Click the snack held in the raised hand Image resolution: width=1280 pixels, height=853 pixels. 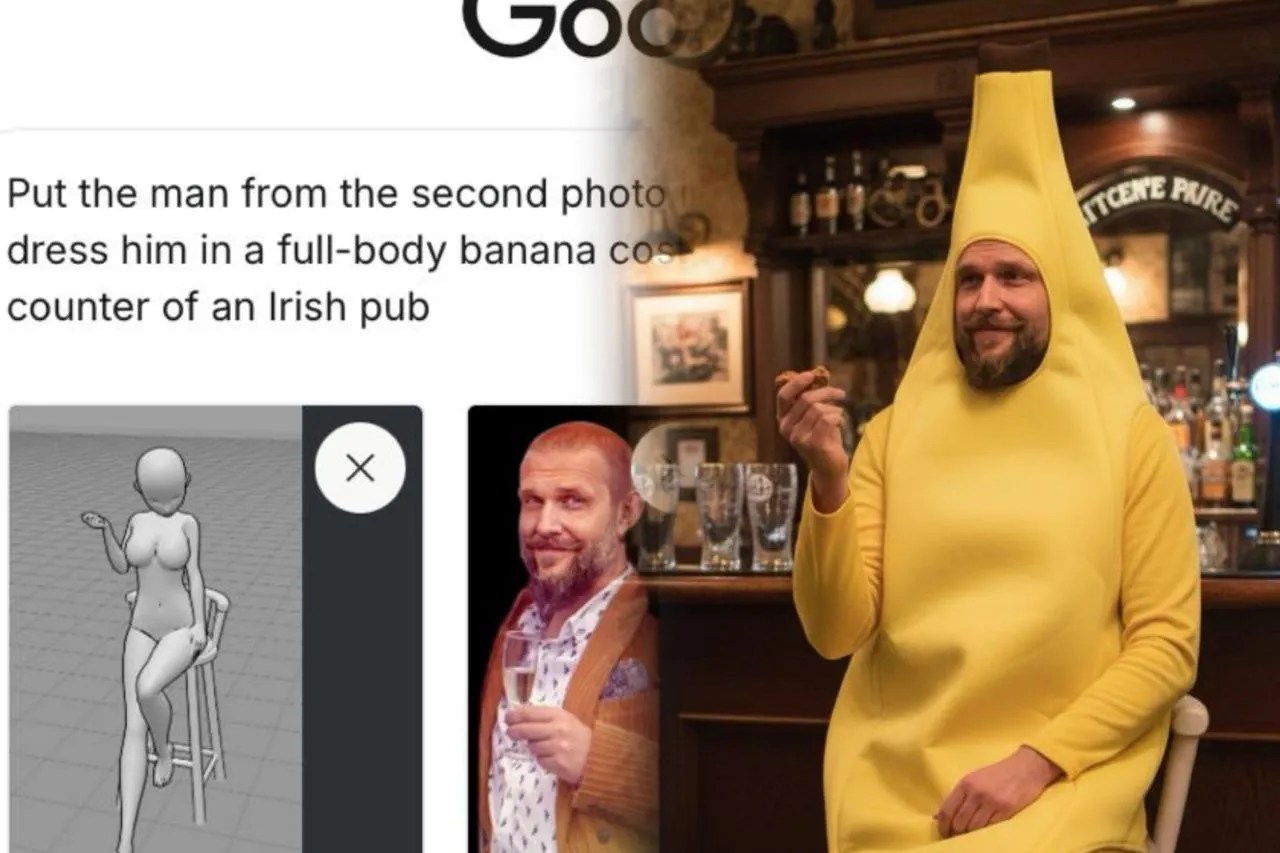[803, 378]
